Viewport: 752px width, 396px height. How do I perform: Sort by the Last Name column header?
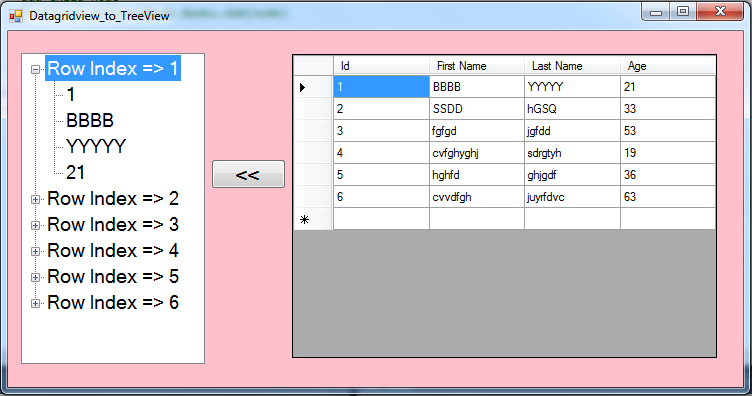(572, 66)
